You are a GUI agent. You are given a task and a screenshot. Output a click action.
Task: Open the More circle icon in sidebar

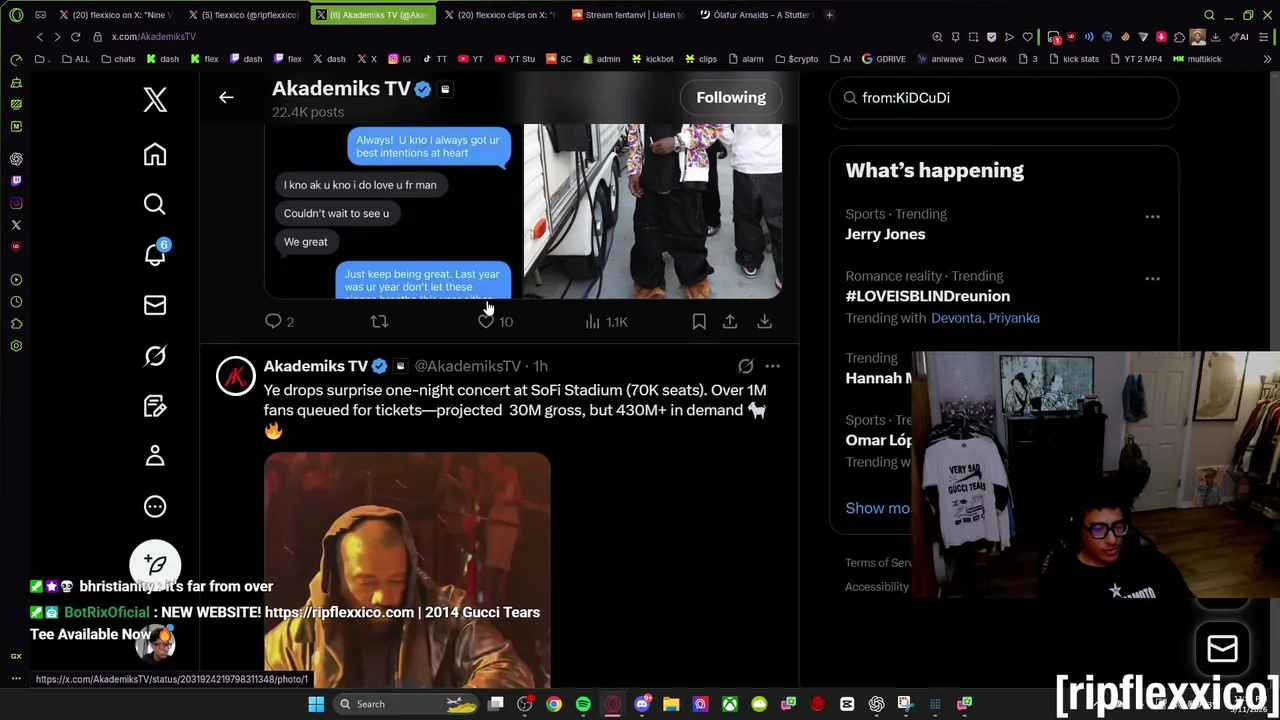(154, 506)
